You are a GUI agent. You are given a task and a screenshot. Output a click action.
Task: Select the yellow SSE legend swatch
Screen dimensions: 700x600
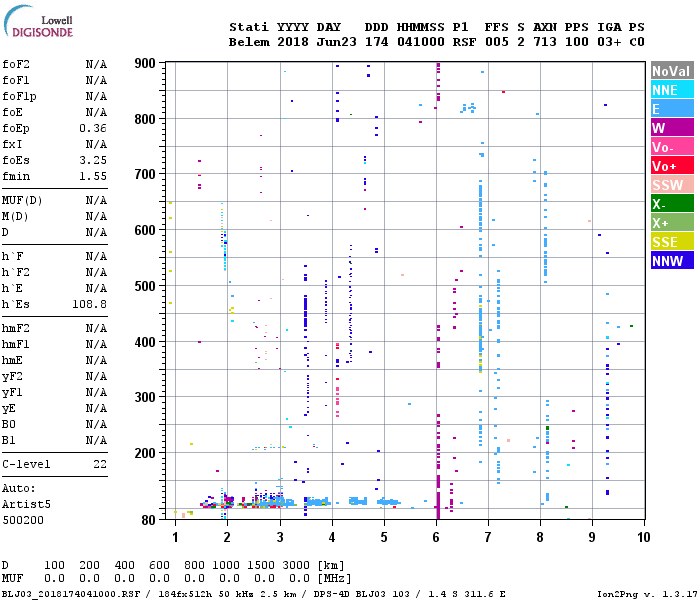click(672, 242)
